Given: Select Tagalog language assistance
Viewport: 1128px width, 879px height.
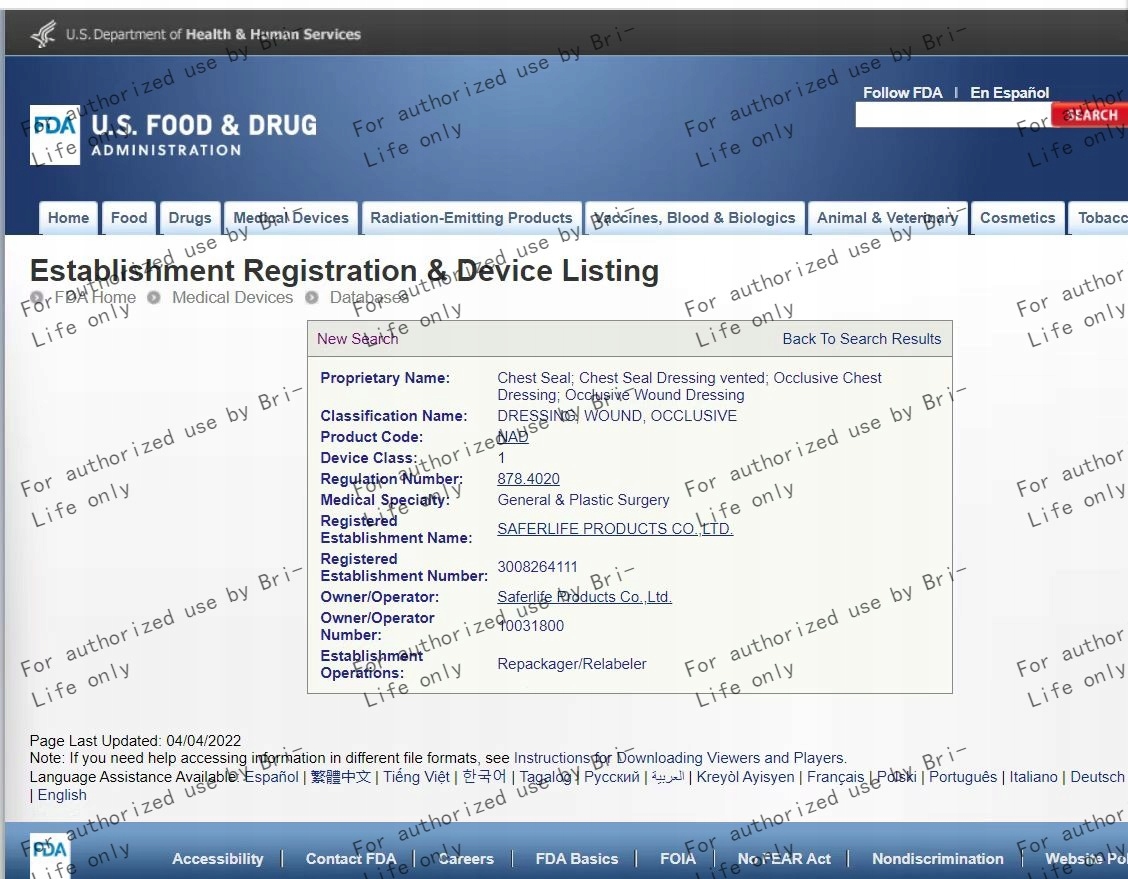Looking at the screenshot, I should [546, 777].
